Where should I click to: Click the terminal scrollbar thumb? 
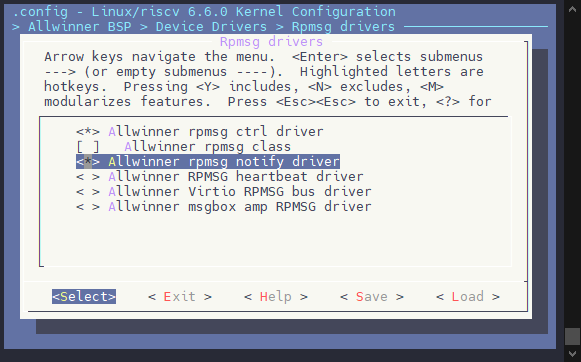[x=572, y=336]
